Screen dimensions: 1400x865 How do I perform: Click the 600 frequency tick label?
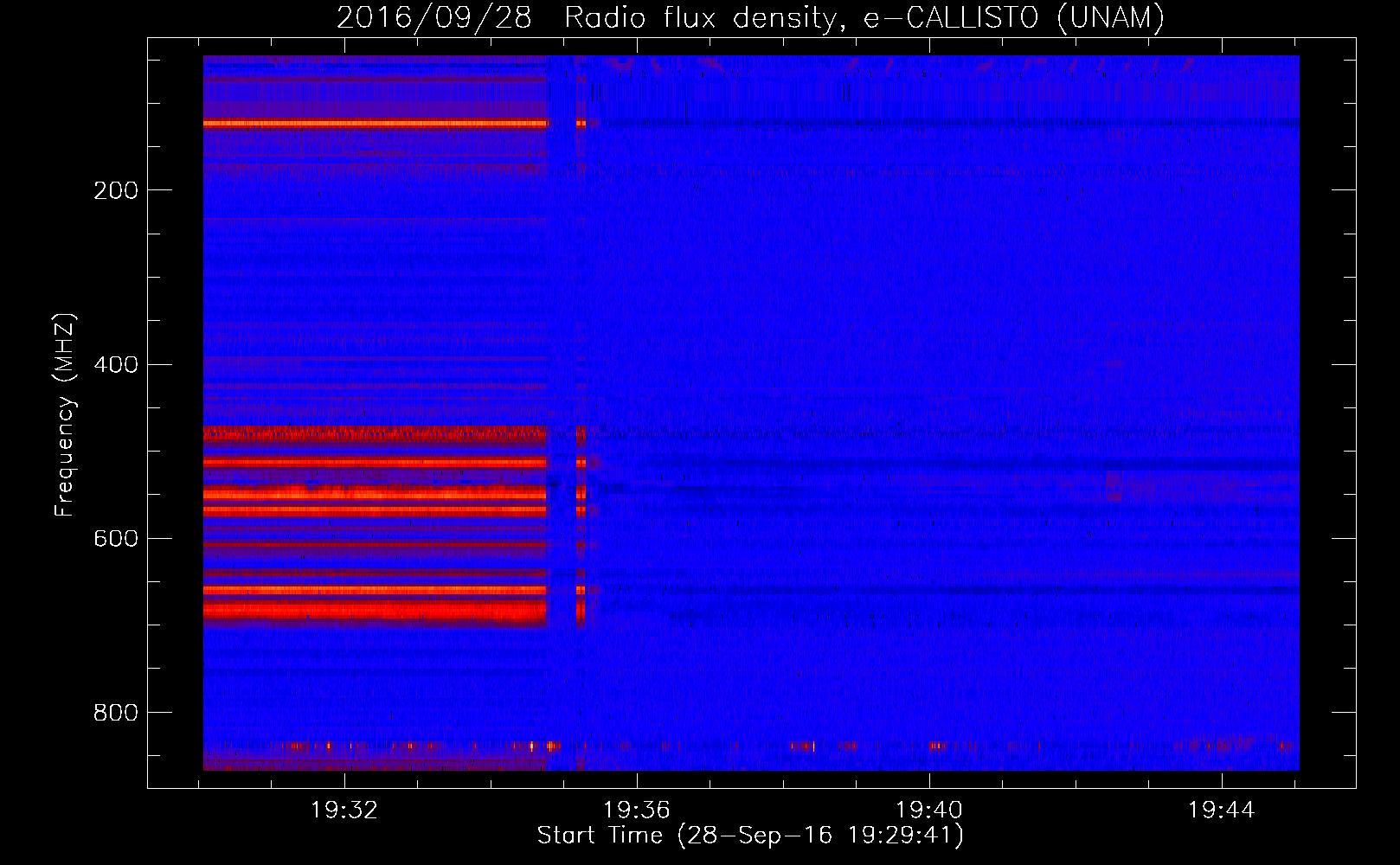[115, 539]
